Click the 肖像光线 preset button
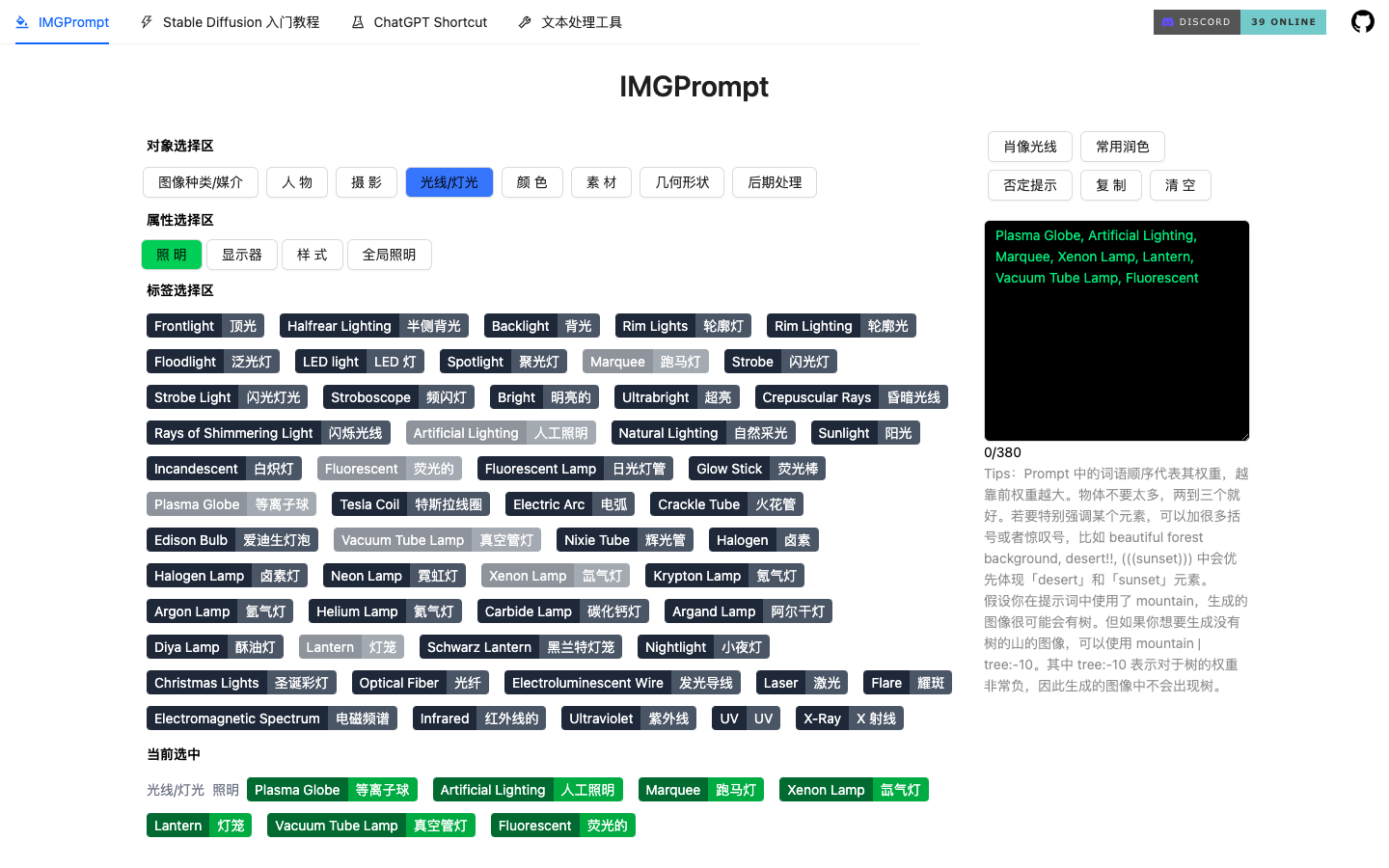 point(1030,147)
